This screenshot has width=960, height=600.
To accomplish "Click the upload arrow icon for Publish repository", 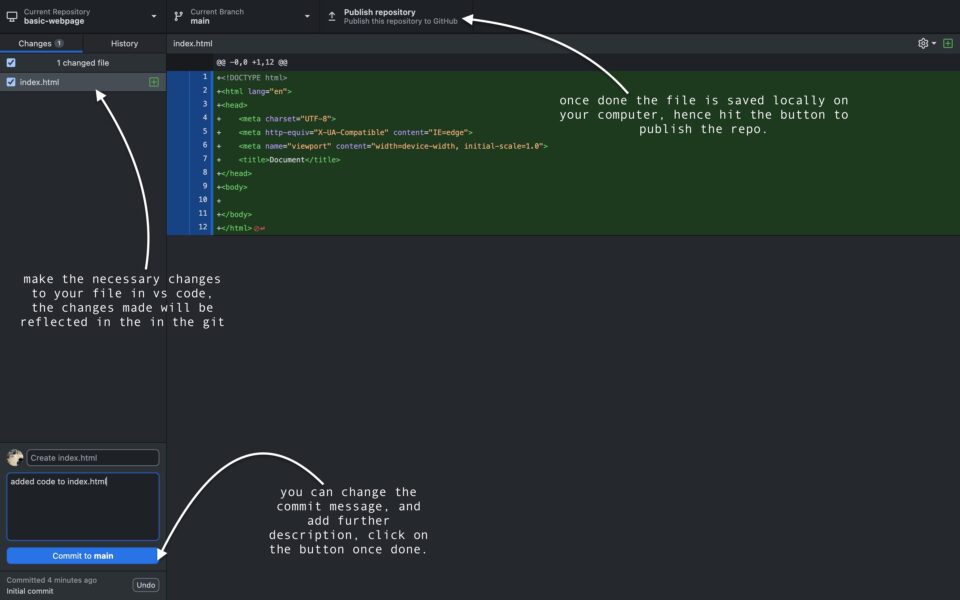I will 331,16.
